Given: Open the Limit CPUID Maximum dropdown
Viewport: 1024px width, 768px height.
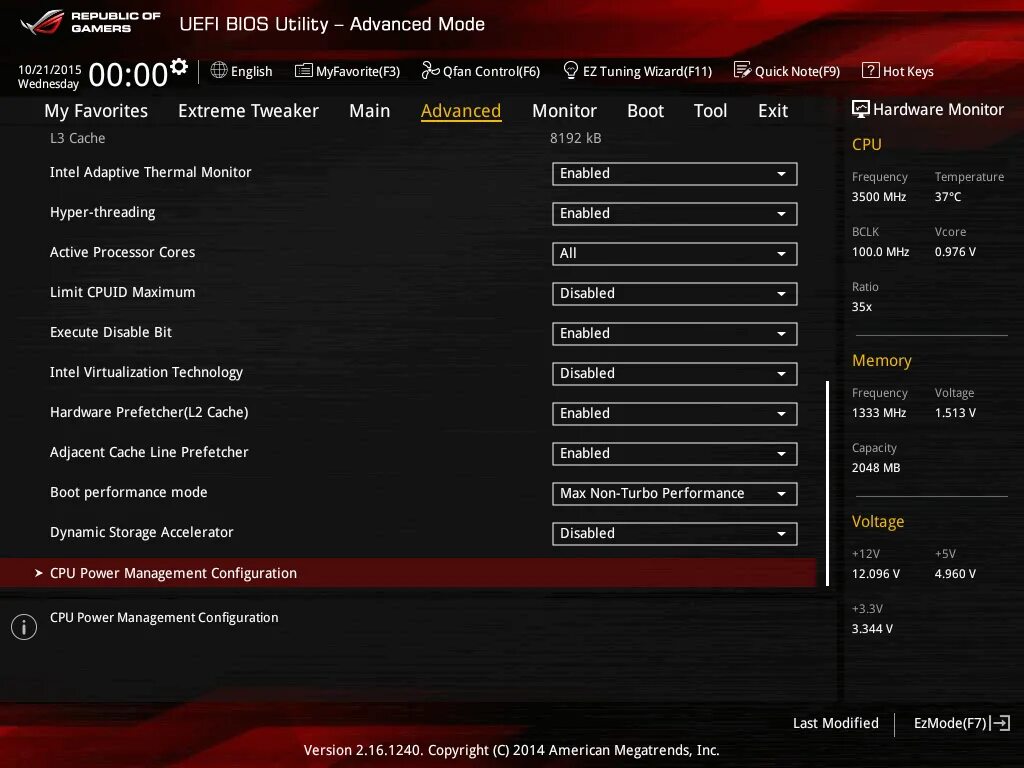Looking at the screenshot, I should pos(675,294).
